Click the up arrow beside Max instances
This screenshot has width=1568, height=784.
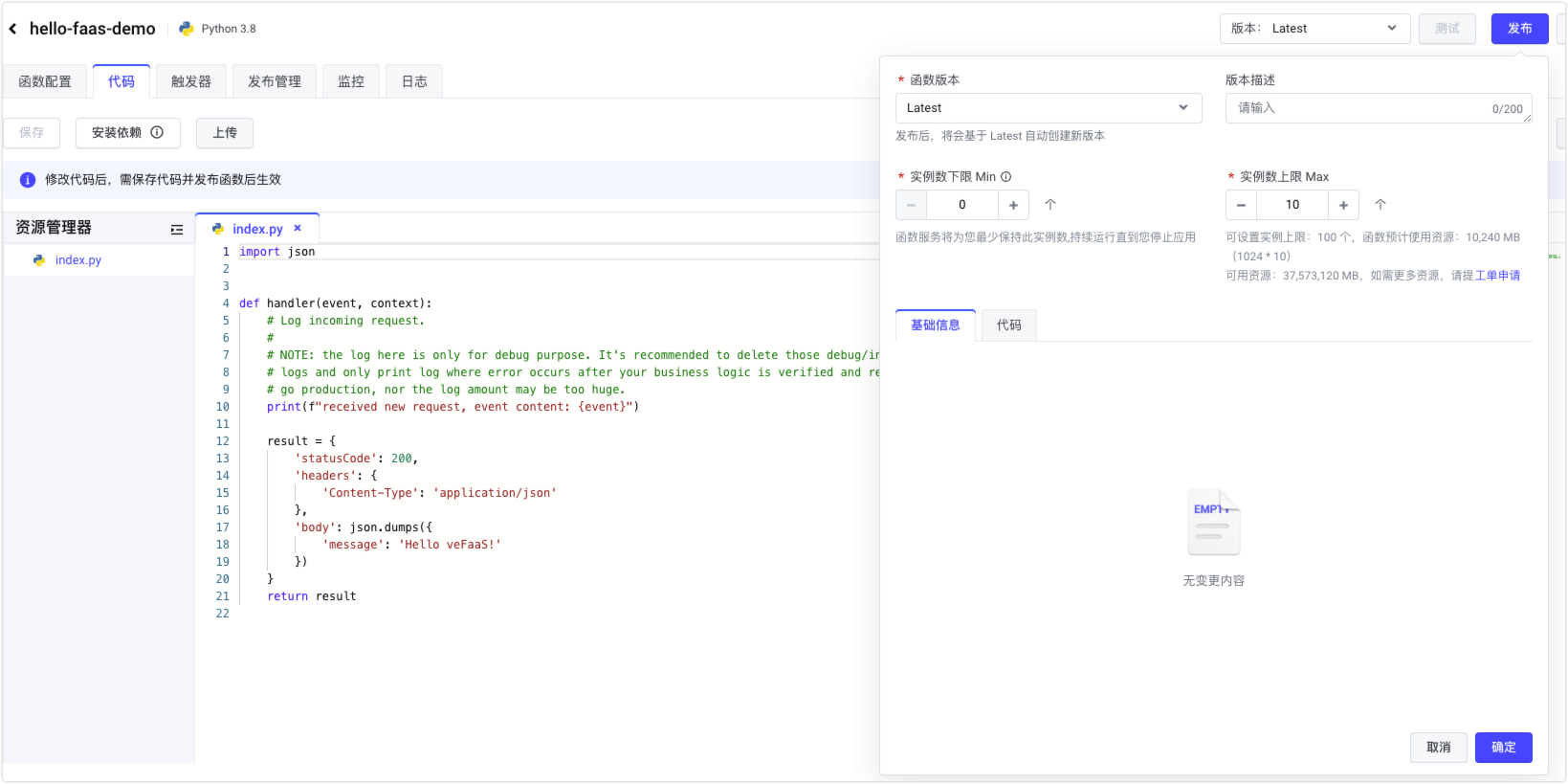[1380, 205]
